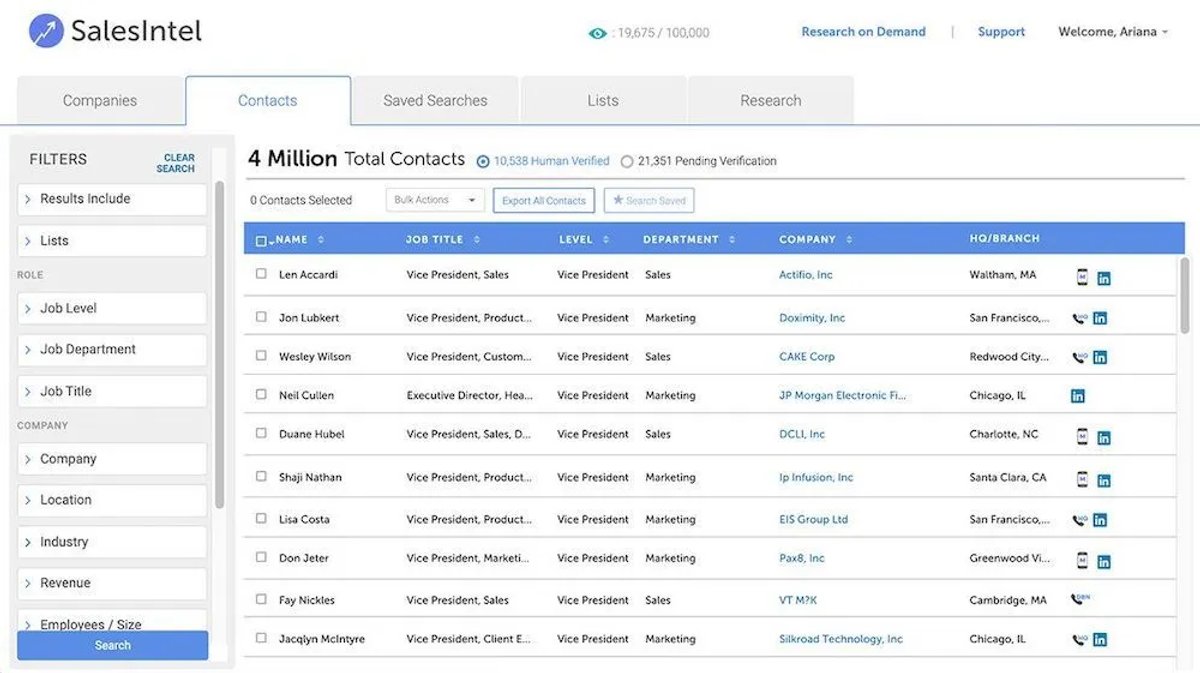Open Len Accardi's LinkedIn profile icon
The width and height of the screenshot is (1200, 673).
click(1104, 279)
